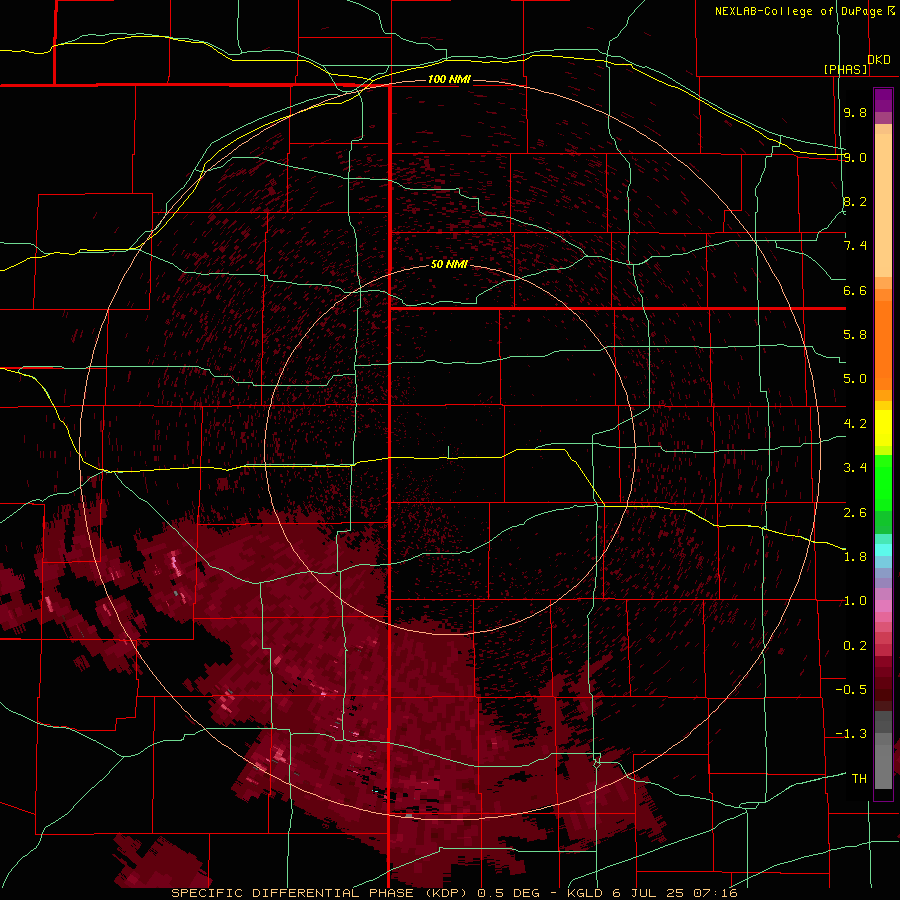
Task: Click the 50 NMI range ring label
Action: (449, 264)
